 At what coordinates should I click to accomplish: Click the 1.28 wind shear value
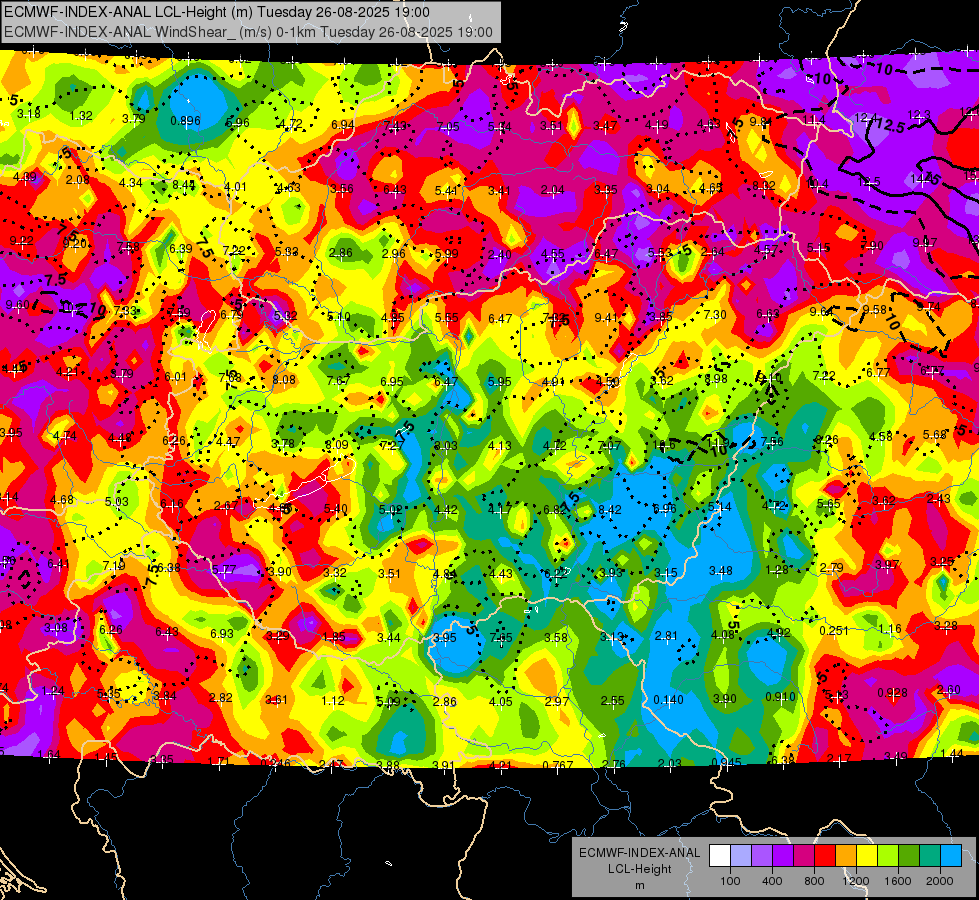(777, 570)
